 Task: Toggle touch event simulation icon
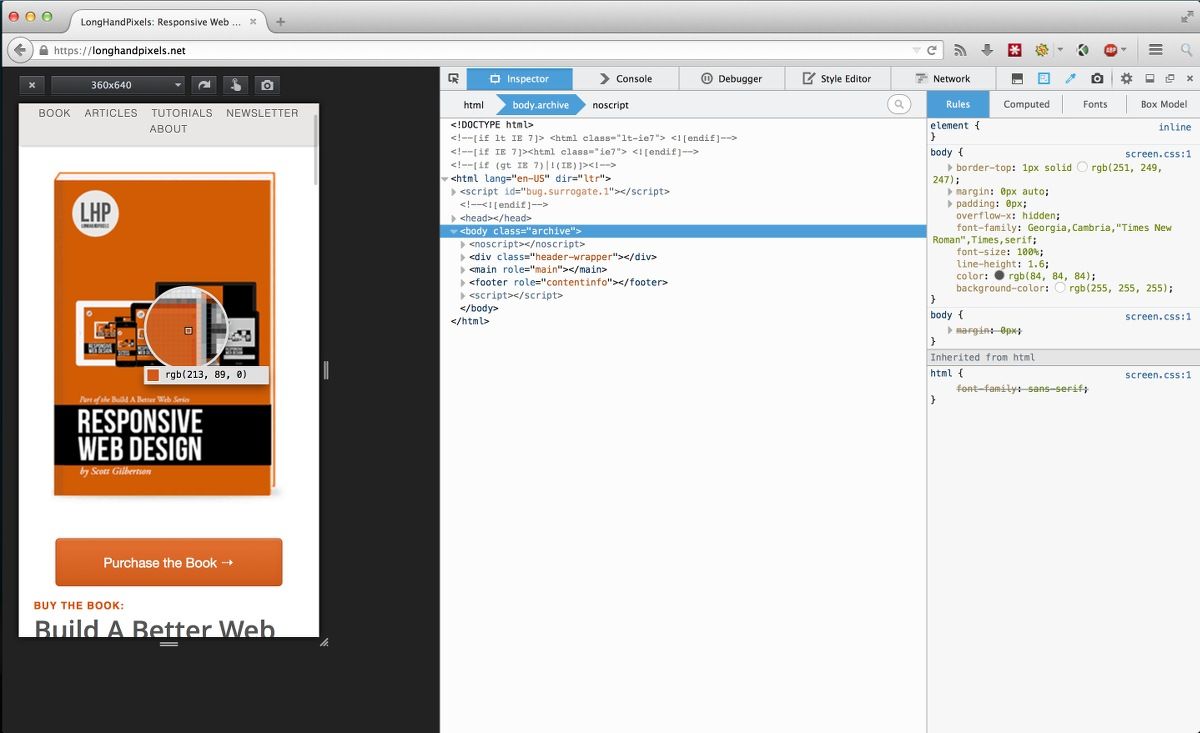tap(236, 86)
